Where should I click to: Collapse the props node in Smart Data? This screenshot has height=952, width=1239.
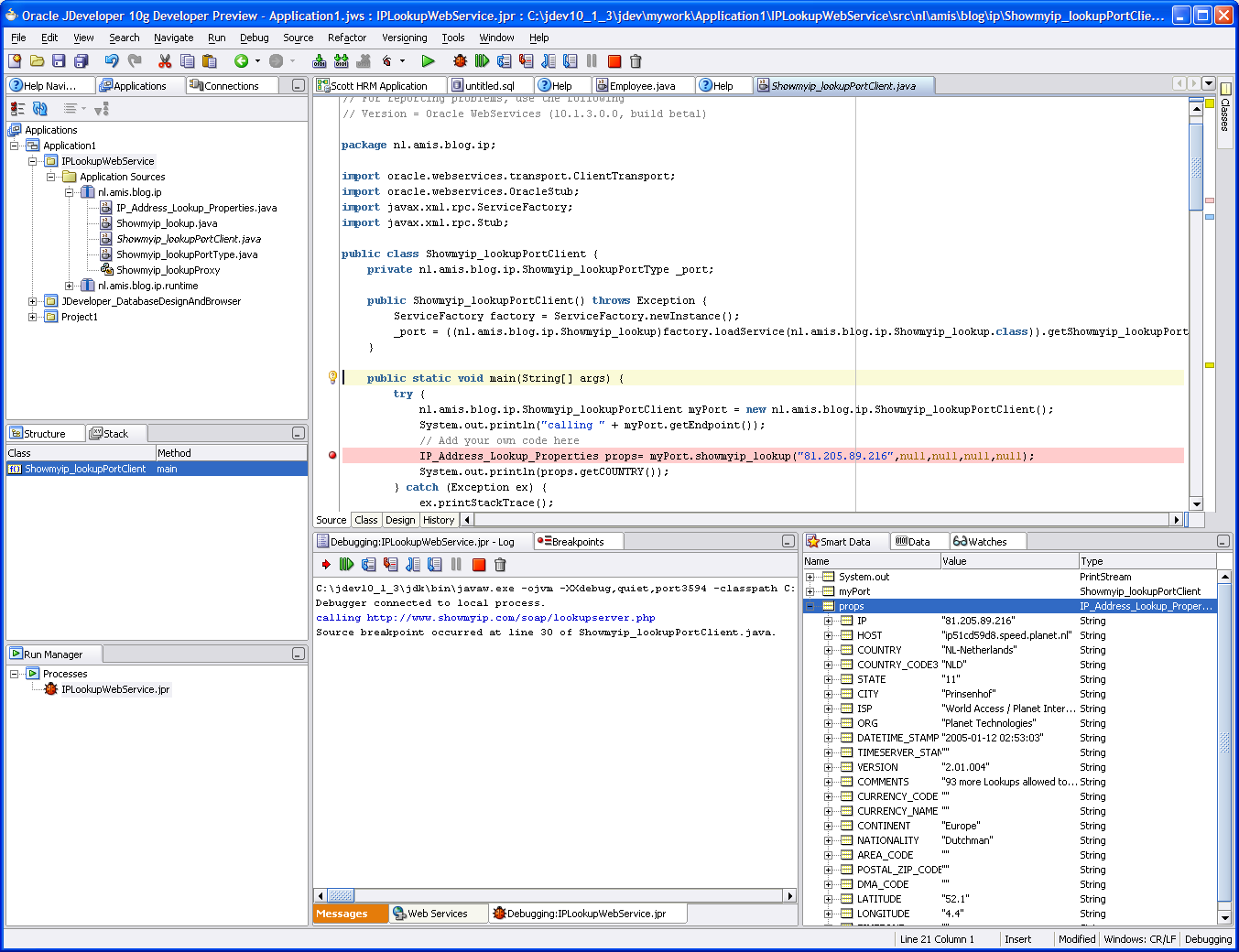[x=810, y=606]
